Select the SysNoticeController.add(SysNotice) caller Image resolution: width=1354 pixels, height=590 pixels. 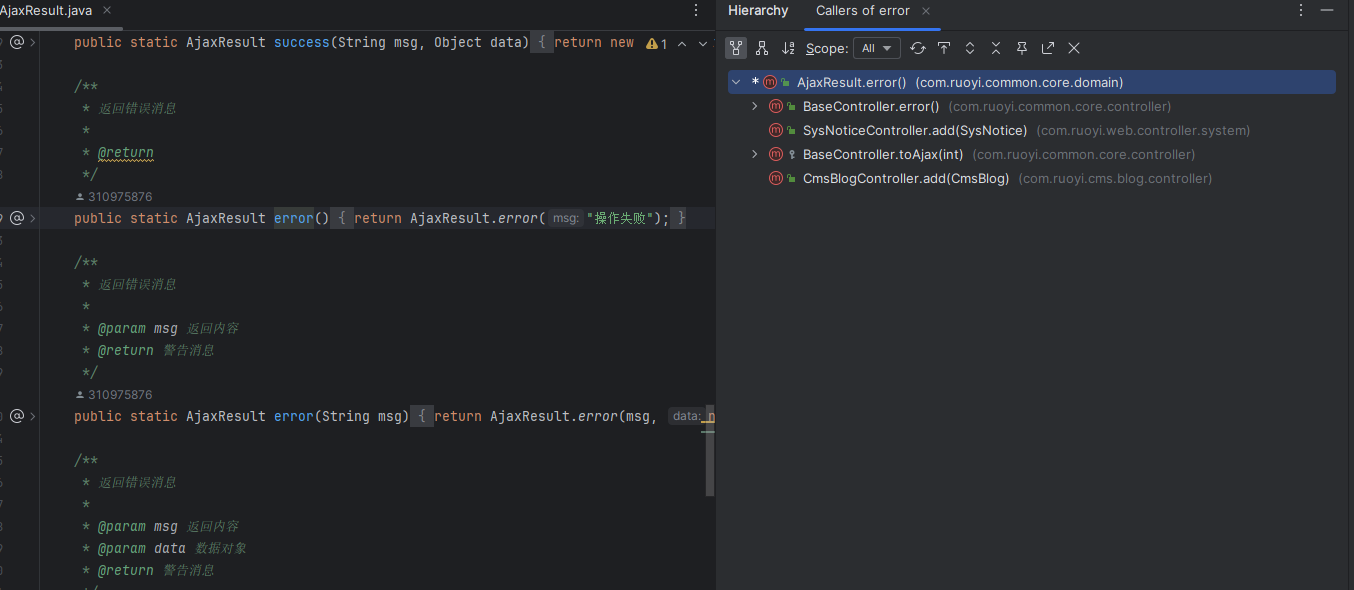click(x=914, y=130)
